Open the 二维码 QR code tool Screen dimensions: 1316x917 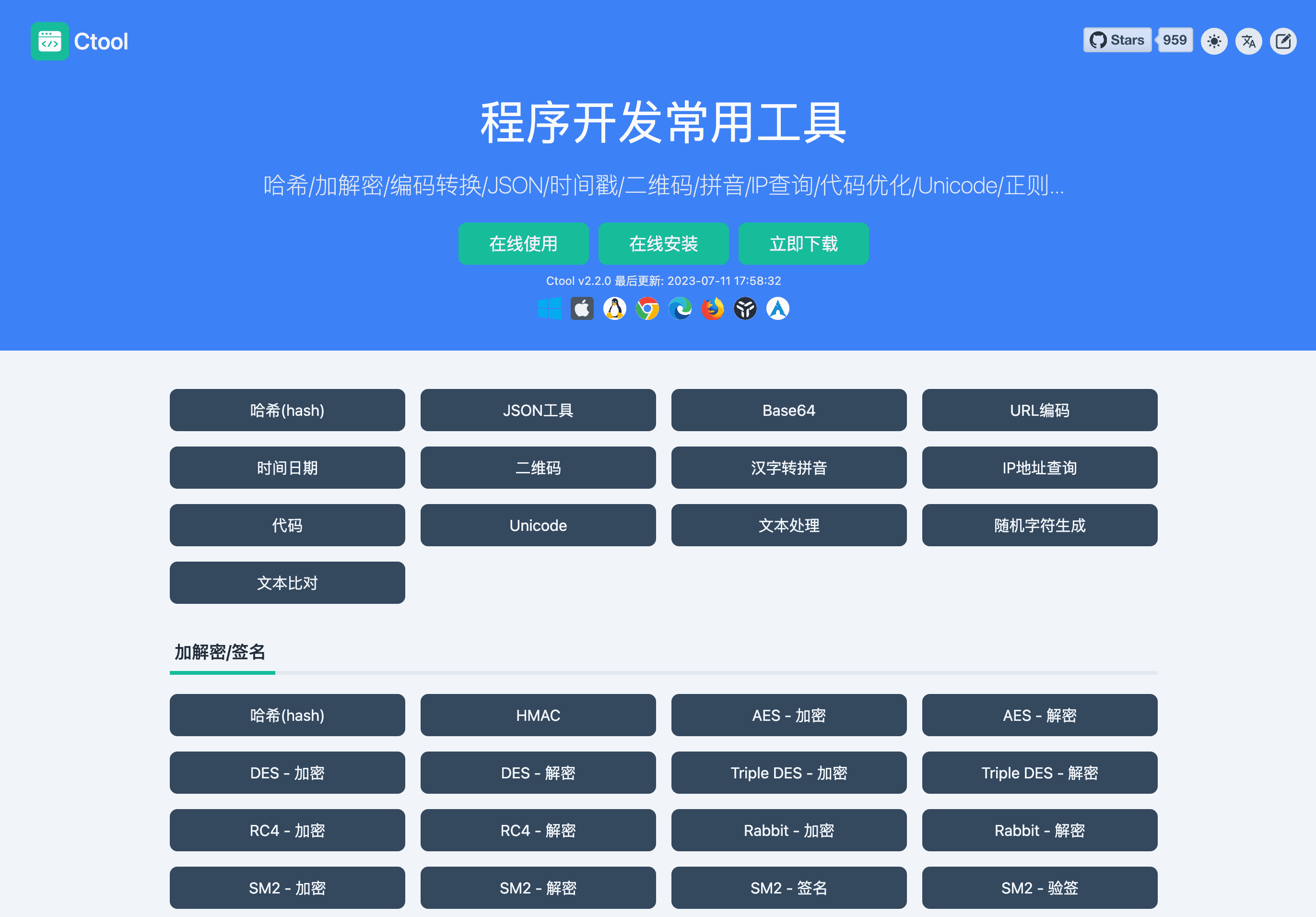[x=538, y=468]
